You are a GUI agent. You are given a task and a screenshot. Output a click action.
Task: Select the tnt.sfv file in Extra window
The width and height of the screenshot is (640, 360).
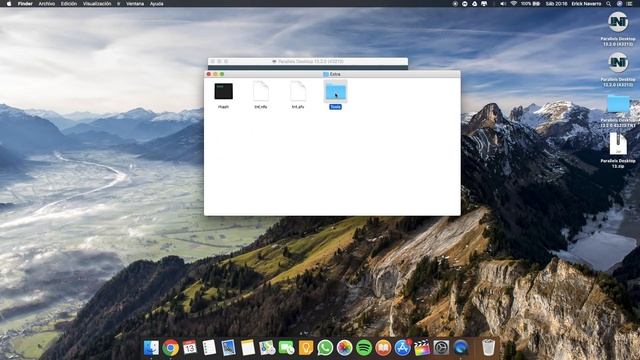pos(298,91)
